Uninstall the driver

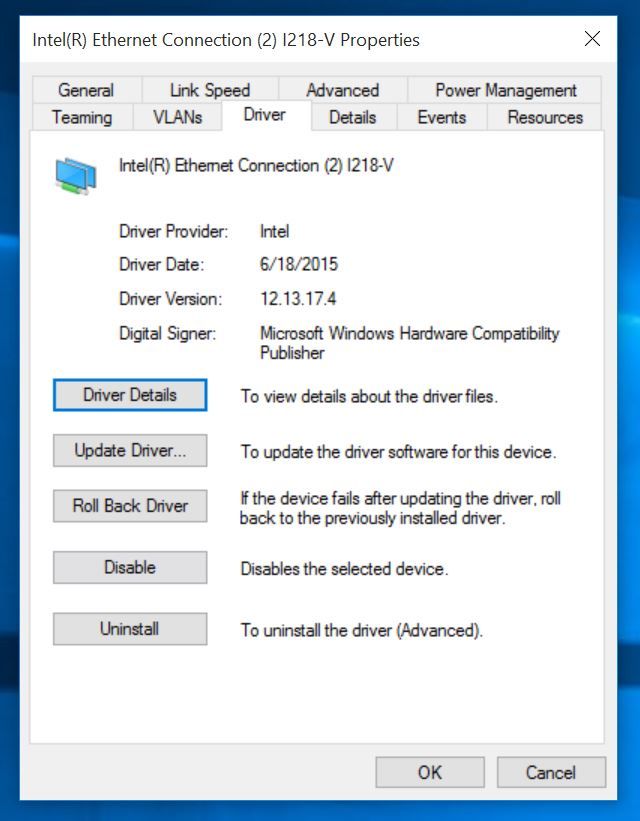(130, 628)
